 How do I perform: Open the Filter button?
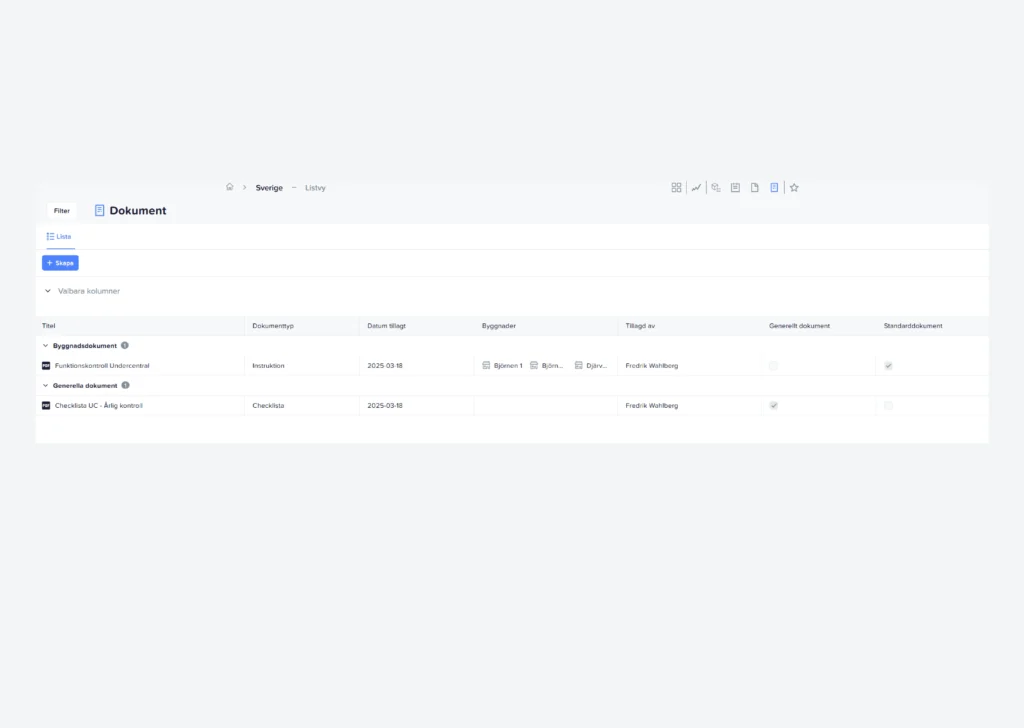62,211
